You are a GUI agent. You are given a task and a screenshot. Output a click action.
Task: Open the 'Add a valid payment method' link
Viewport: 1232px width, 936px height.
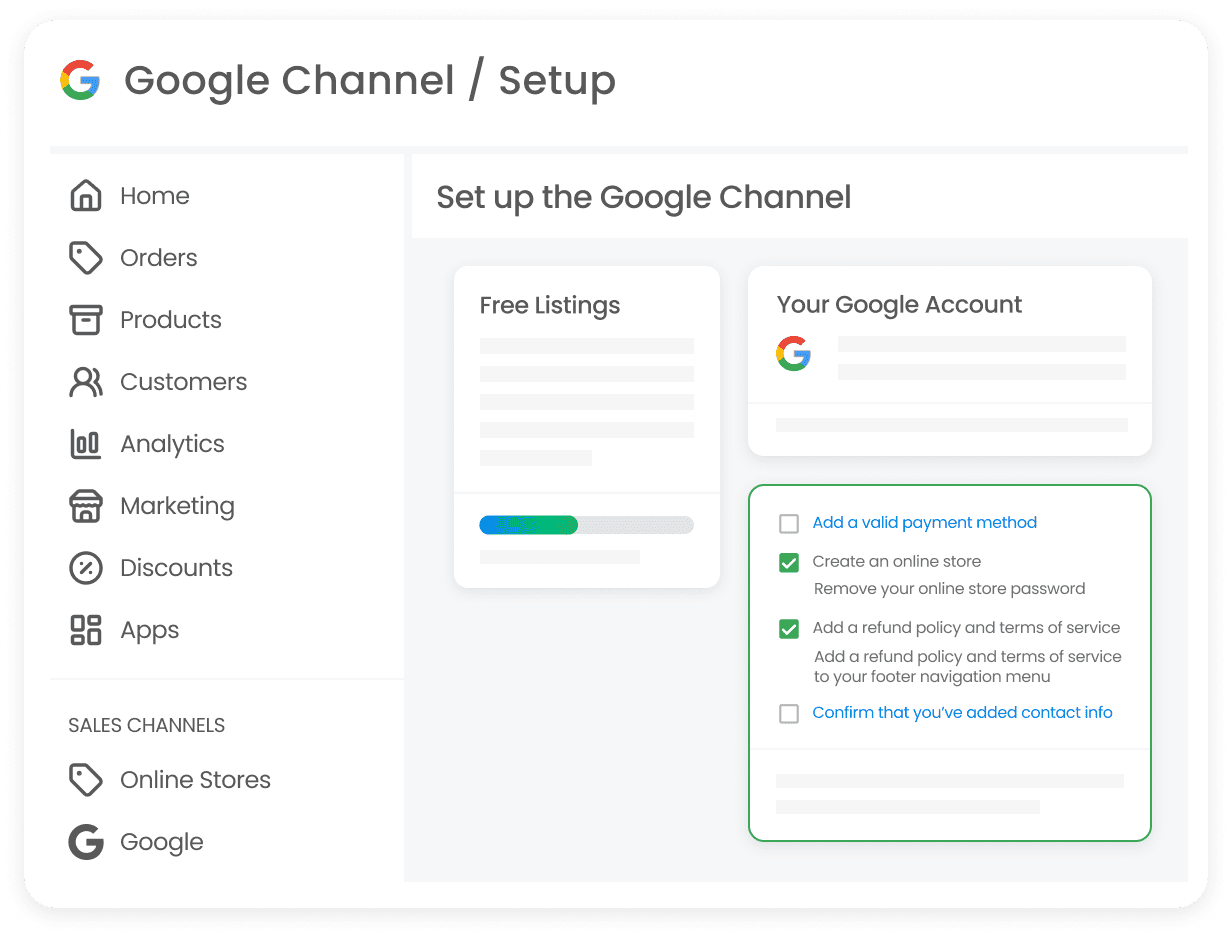click(x=924, y=522)
